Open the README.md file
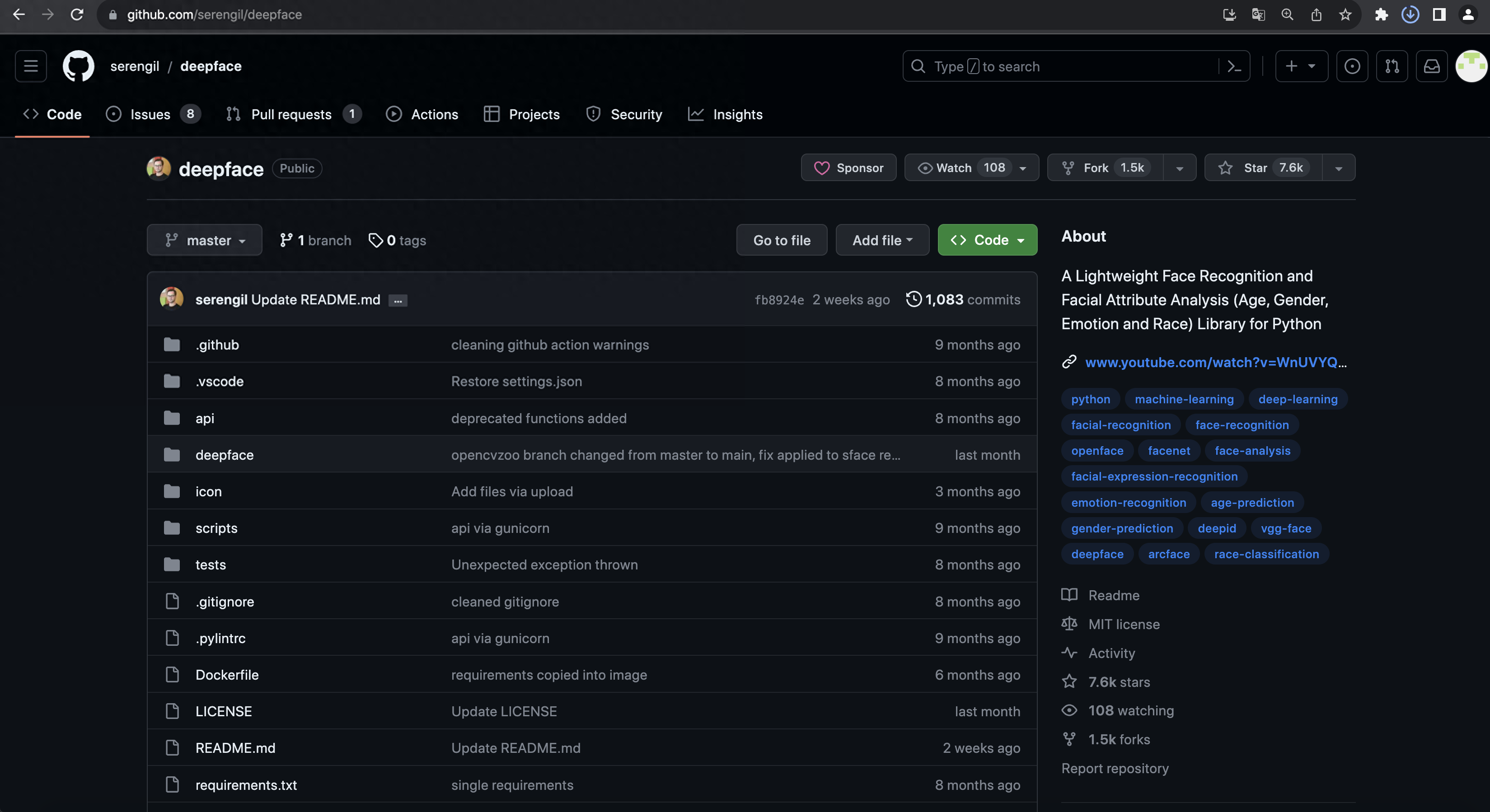 coord(235,748)
